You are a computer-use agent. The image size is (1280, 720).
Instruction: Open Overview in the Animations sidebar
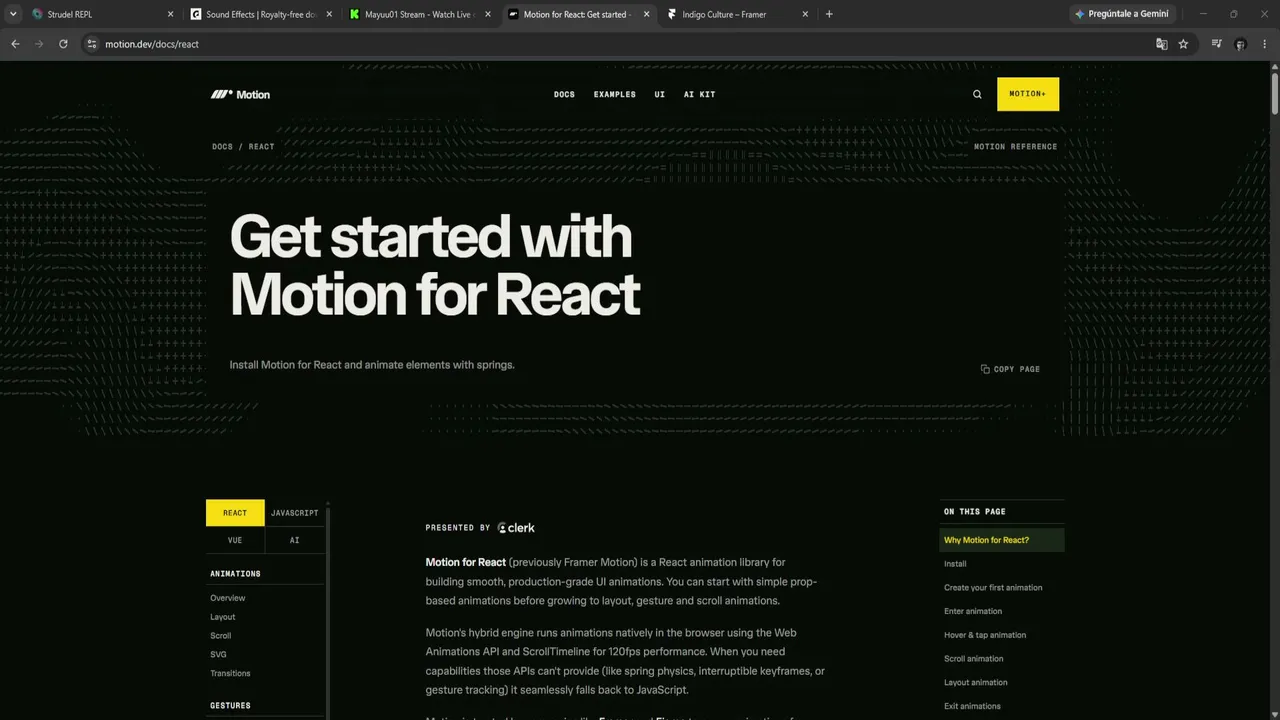click(228, 598)
